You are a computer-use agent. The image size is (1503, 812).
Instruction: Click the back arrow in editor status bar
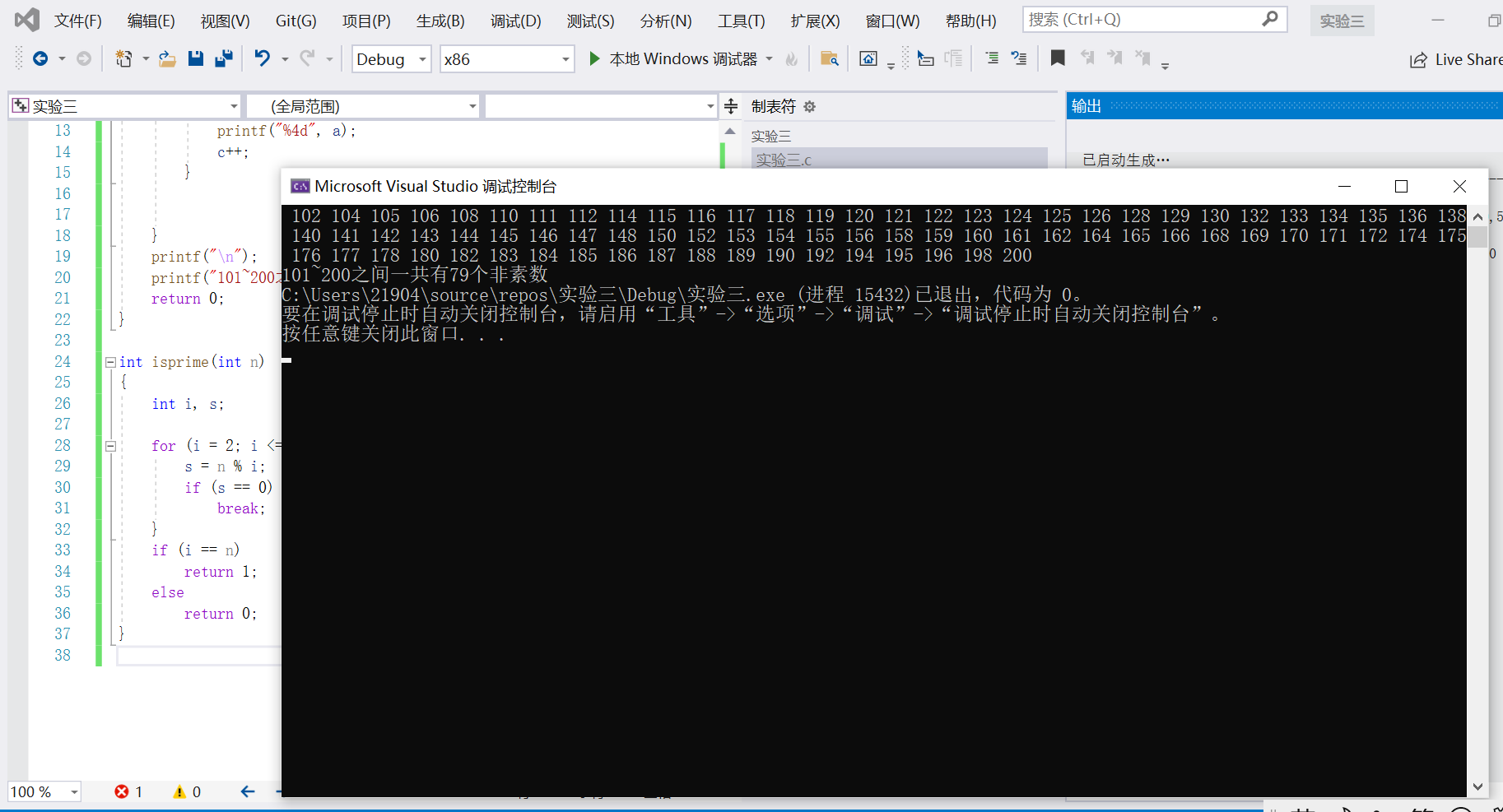pos(248,791)
